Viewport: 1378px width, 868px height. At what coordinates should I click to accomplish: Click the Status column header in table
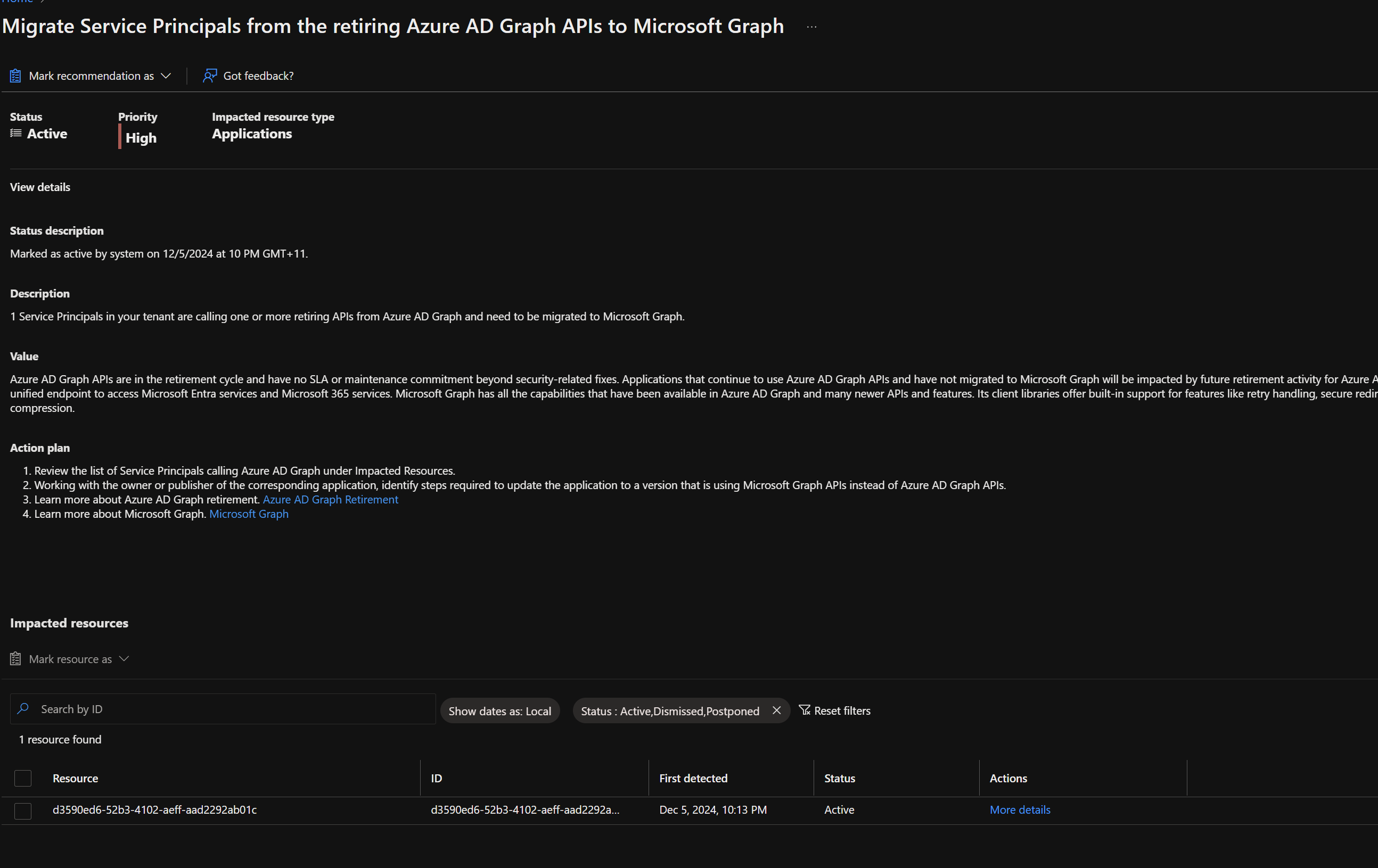pyautogui.click(x=840, y=778)
